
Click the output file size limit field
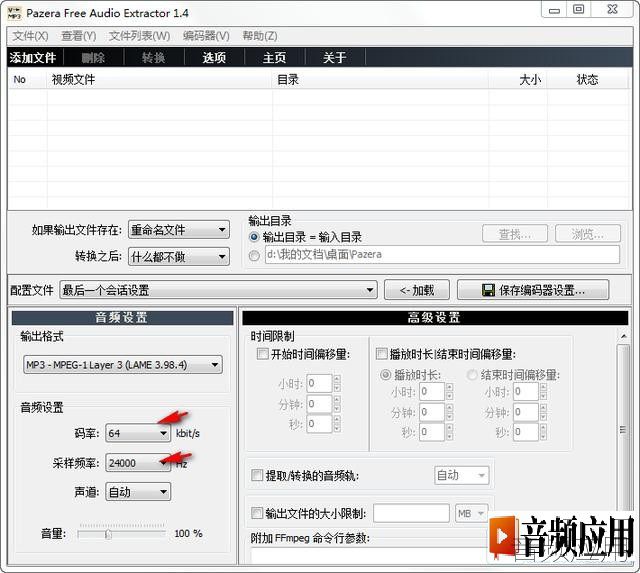(x=411, y=513)
